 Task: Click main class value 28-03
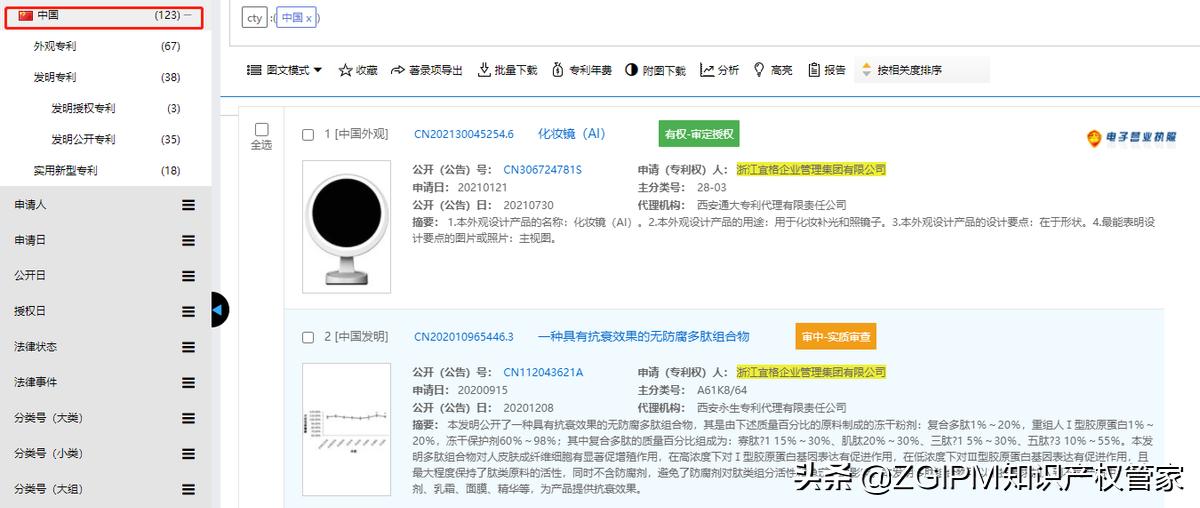coord(711,187)
